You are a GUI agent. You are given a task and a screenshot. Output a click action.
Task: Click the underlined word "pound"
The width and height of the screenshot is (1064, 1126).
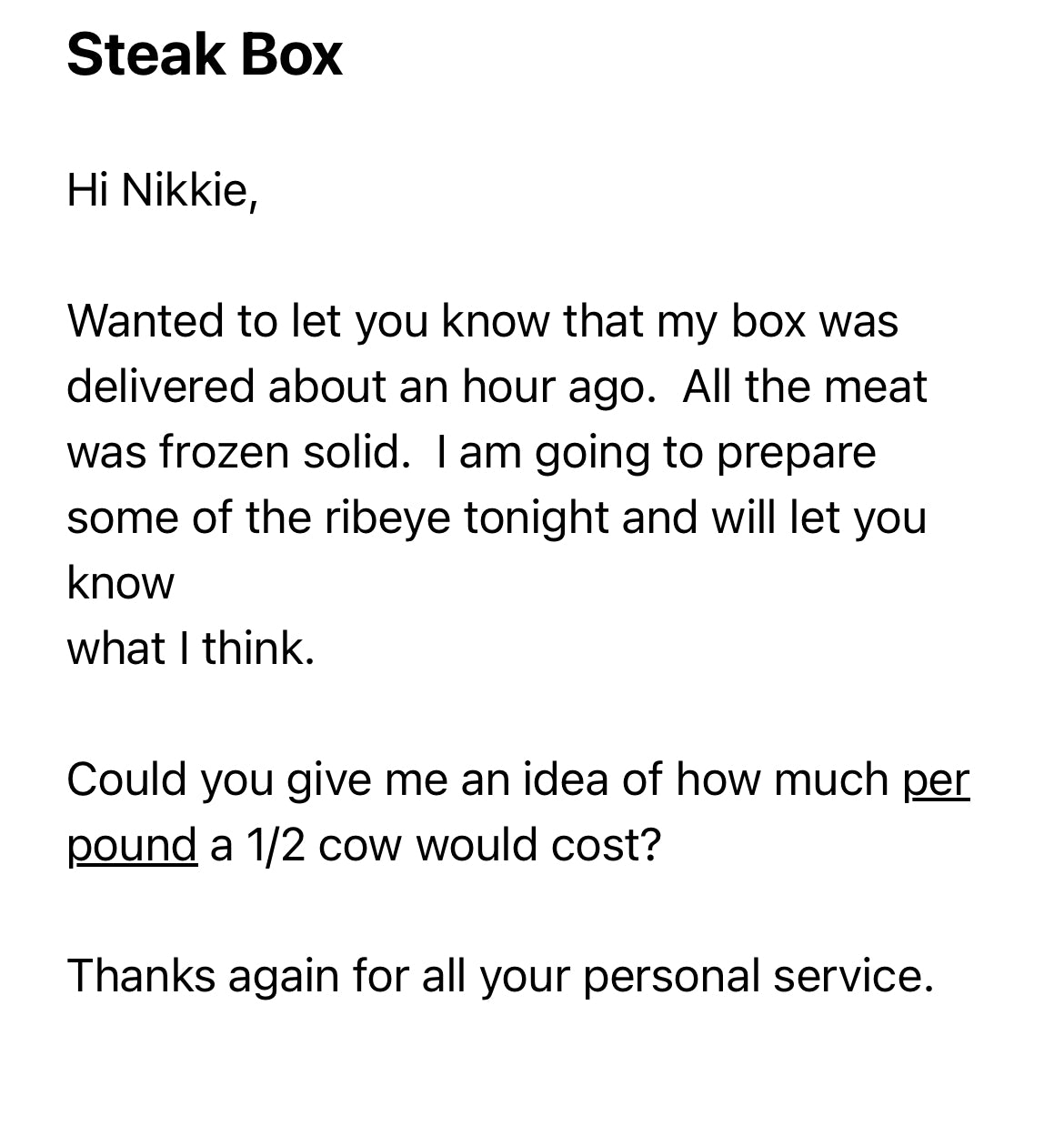point(132,847)
